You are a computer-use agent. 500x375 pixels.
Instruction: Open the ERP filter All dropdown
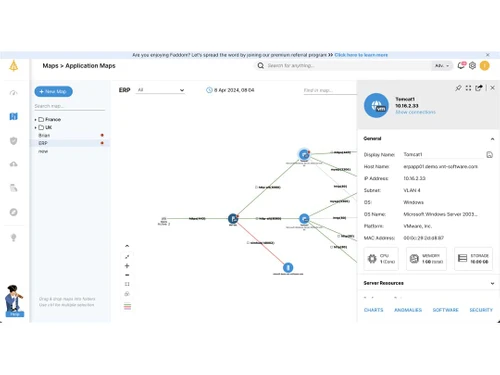160,90
